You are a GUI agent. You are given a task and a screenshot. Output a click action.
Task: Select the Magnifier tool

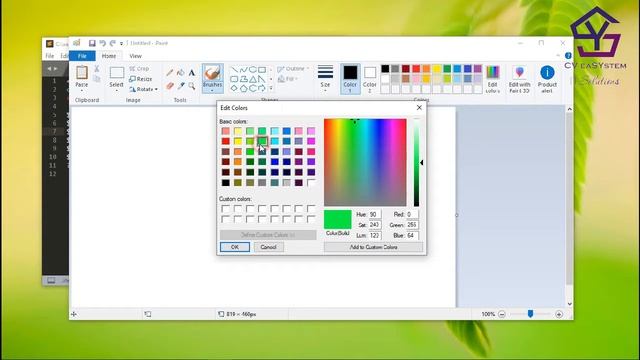[x=191, y=86]
